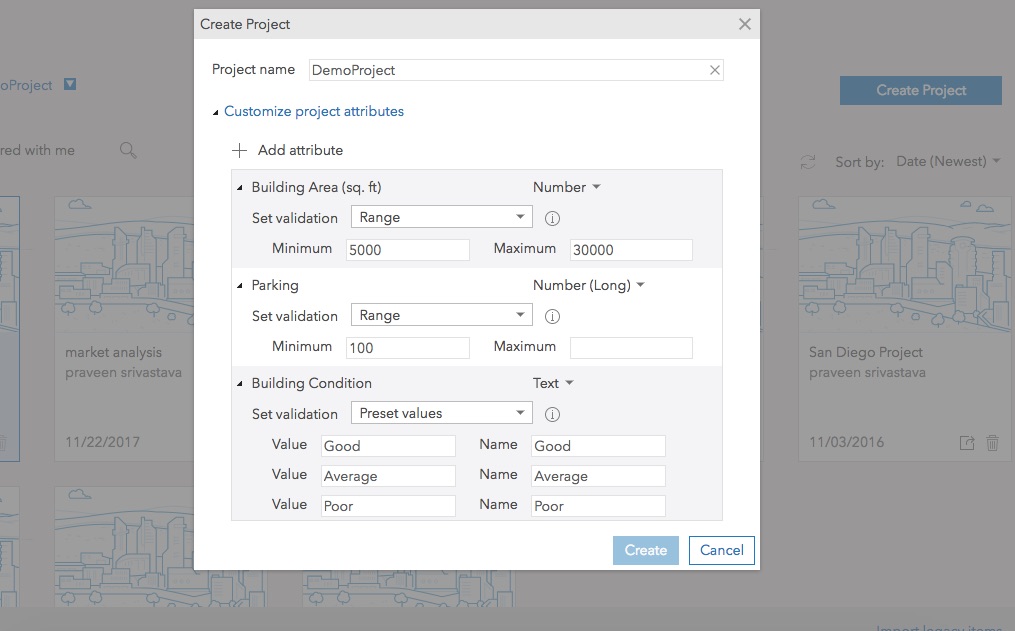Clear the Project name field with X icon
1015x631 pixels.
point(715,70)
